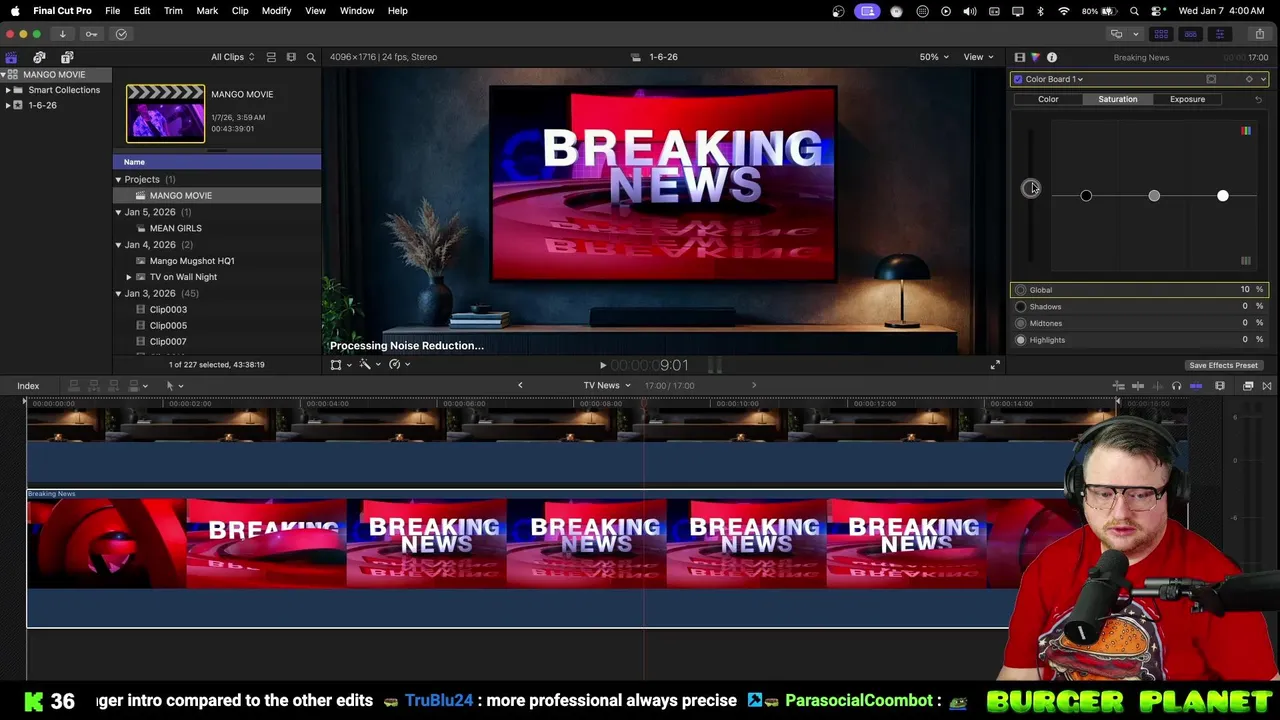Screen dimensions: 1280x720
Task: Open the timeline Index button
Action: coord(28,386)
